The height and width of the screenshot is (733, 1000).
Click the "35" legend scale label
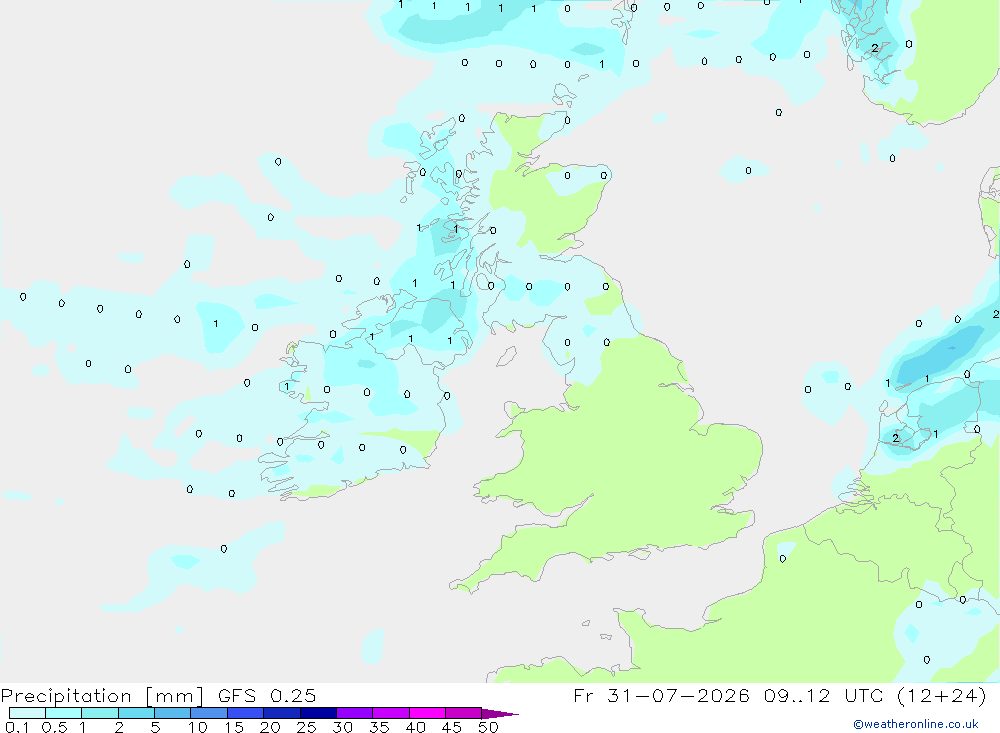[379, 727]
